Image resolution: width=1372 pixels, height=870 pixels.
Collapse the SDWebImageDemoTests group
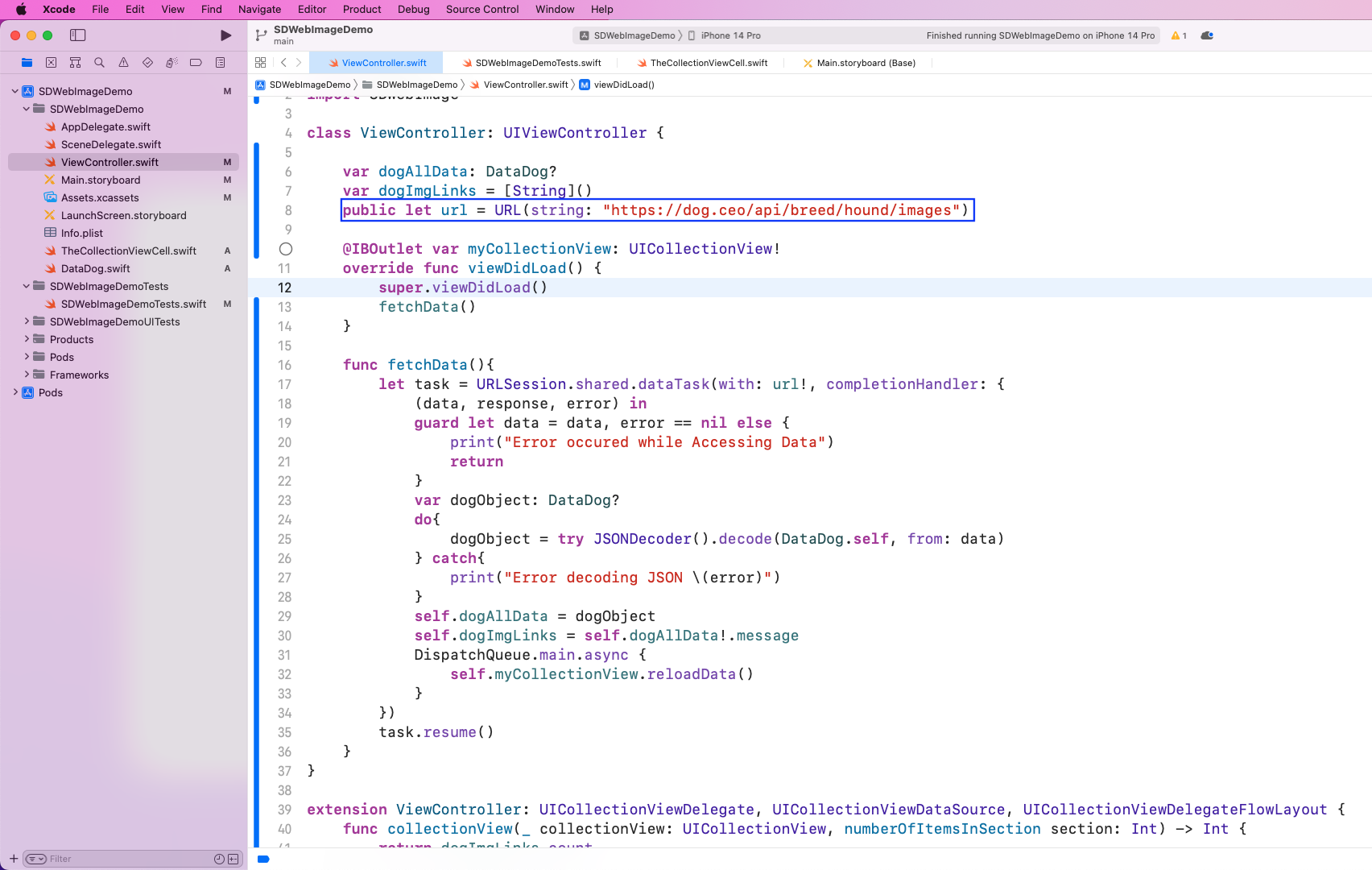pyautogui.click(x=27, y=286)
